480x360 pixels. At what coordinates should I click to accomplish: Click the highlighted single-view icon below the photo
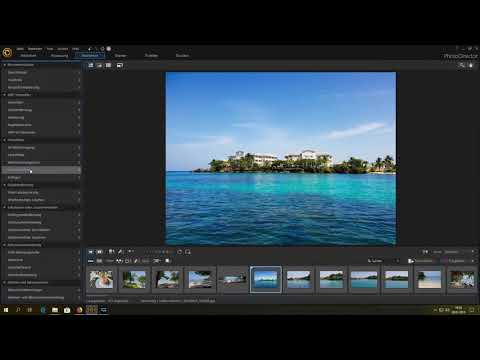pyautogui.click(x=91, y=252)
